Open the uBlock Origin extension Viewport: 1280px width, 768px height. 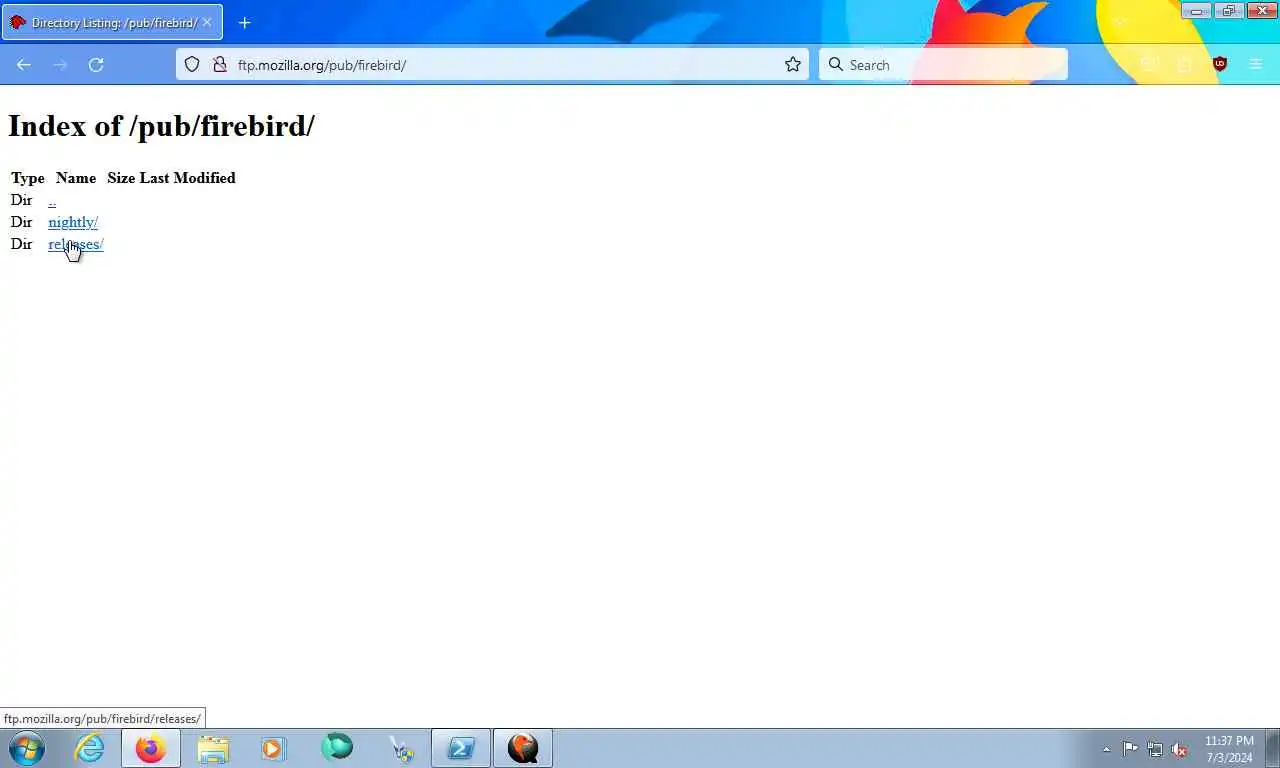1219,64
